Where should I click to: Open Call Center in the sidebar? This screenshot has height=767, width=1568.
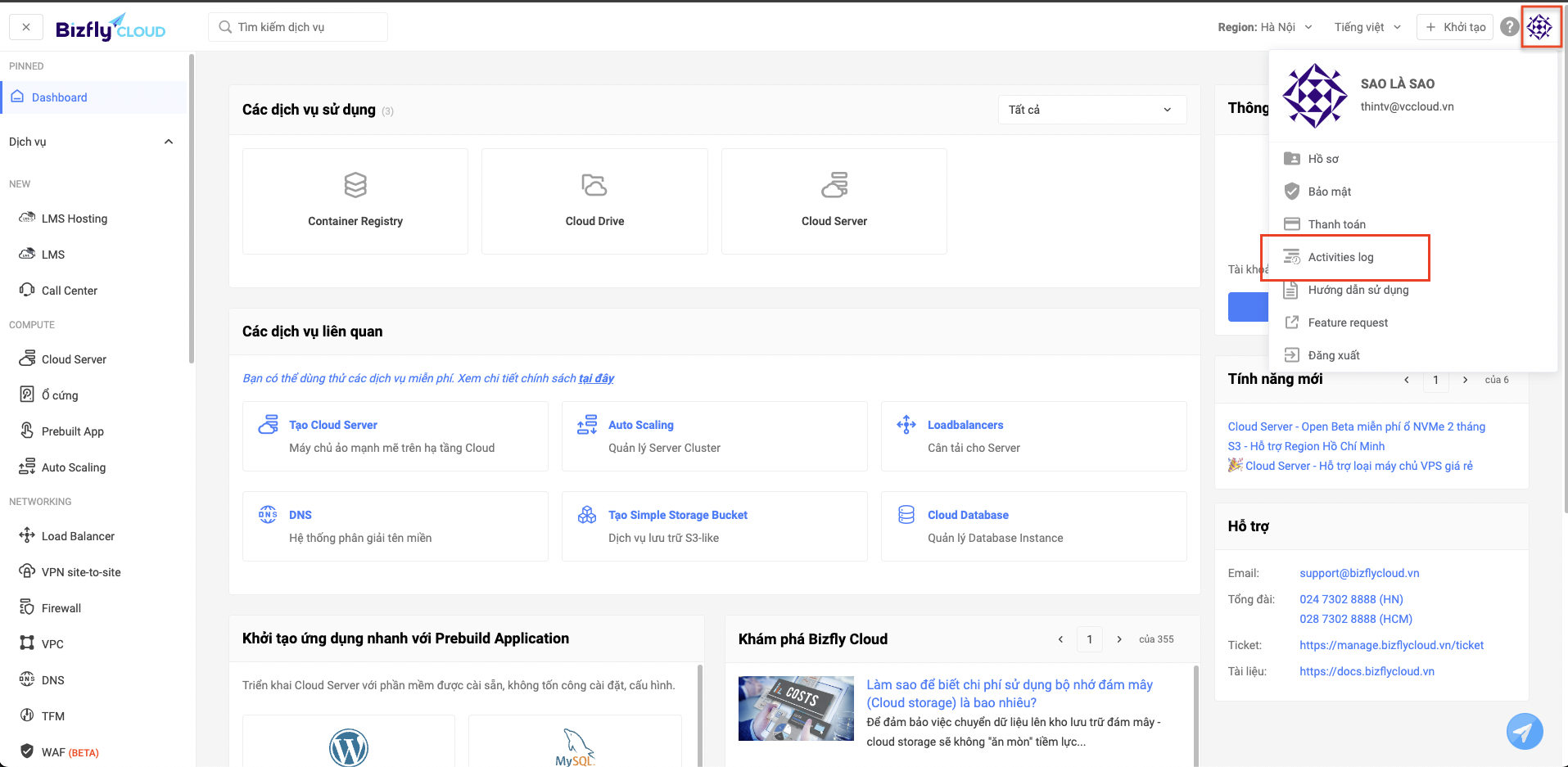point(69,291)
